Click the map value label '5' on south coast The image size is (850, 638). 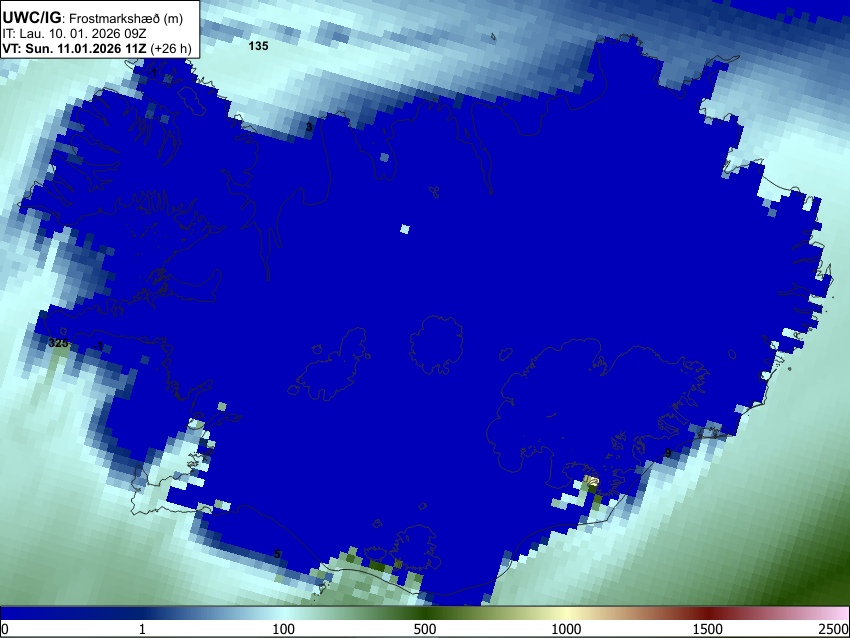[x=277, y=554]
